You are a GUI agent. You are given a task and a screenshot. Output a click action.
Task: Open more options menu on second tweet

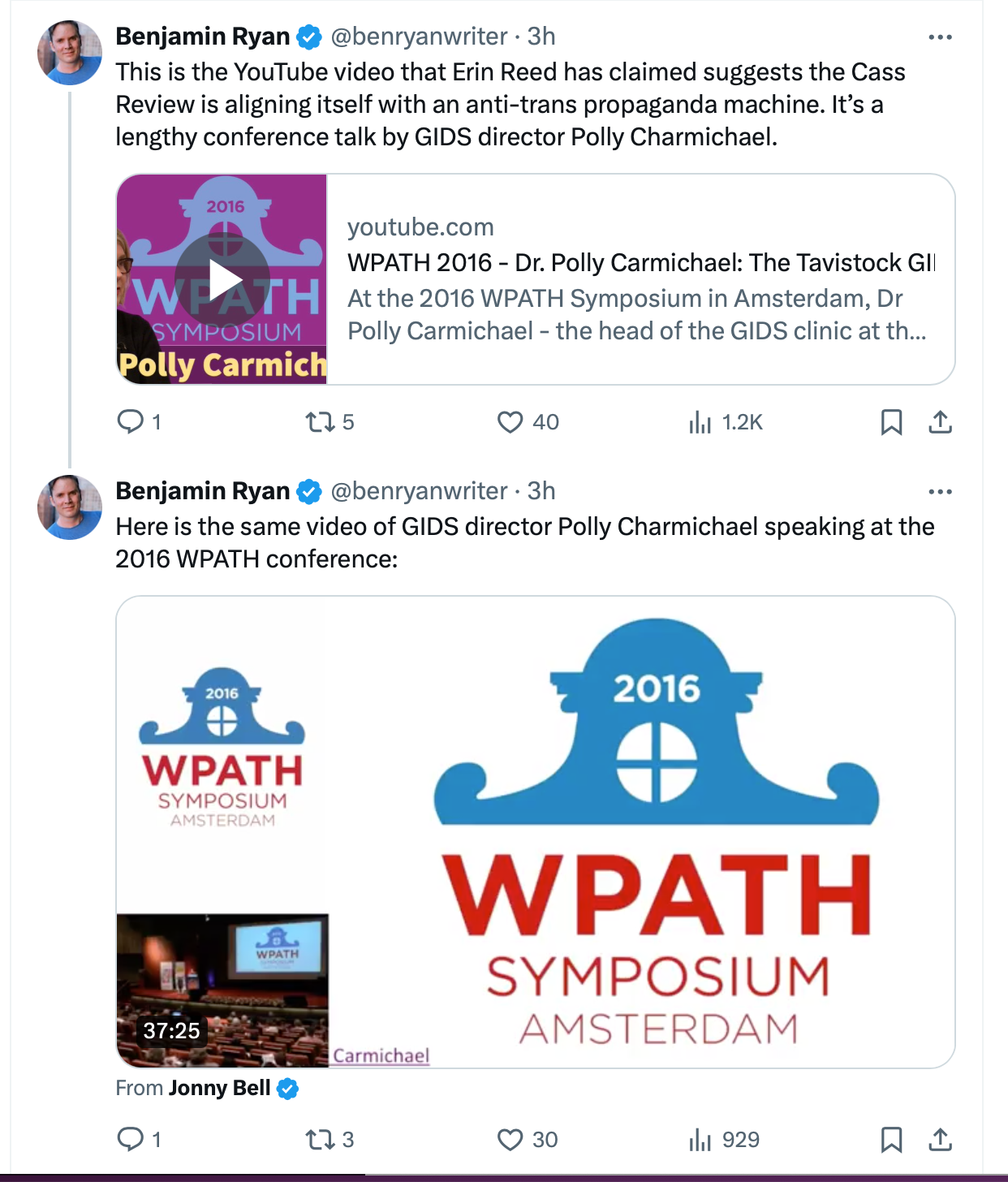tap(940, 491)
